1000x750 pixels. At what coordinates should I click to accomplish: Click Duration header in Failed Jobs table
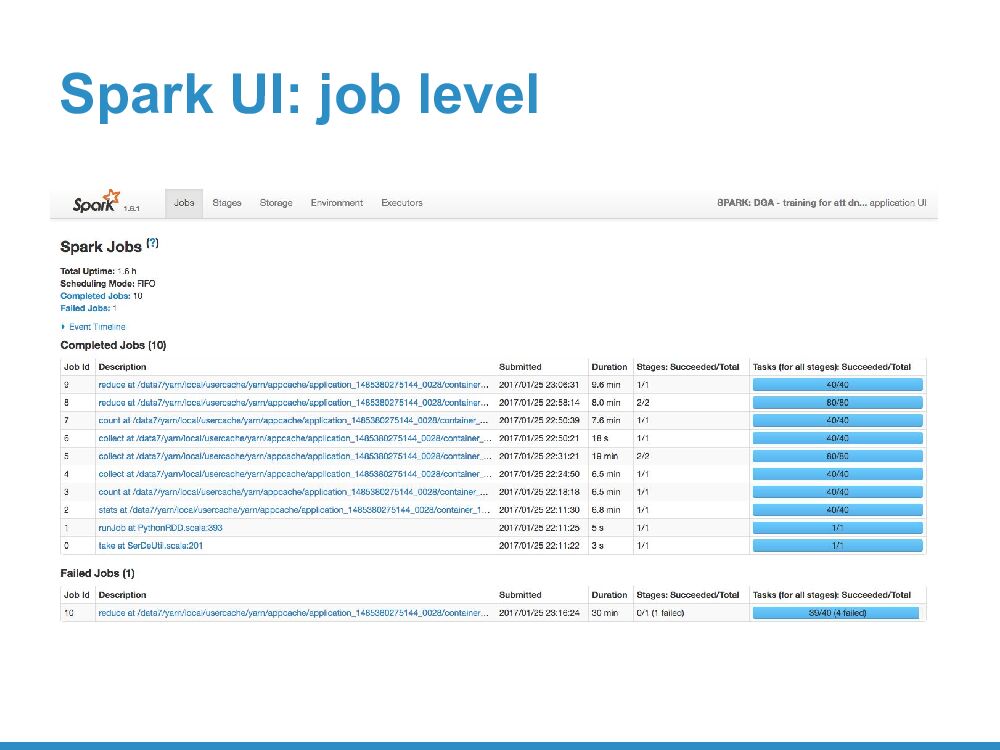(609, 594)
